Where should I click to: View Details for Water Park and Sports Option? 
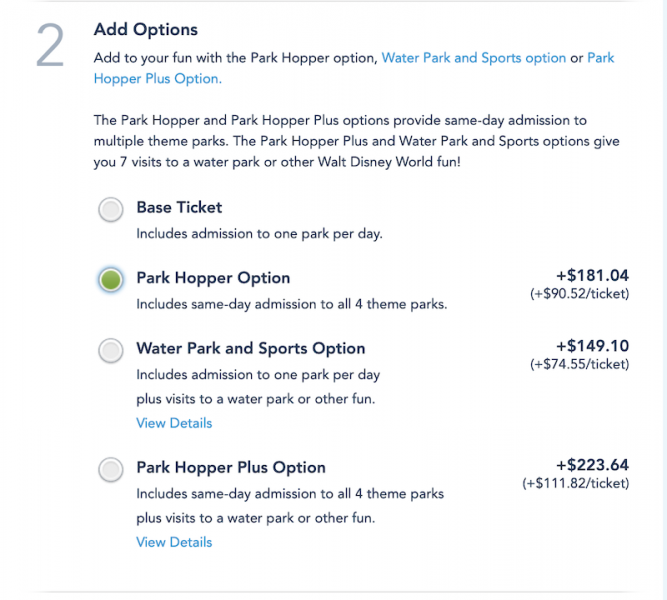pos(174,423)
